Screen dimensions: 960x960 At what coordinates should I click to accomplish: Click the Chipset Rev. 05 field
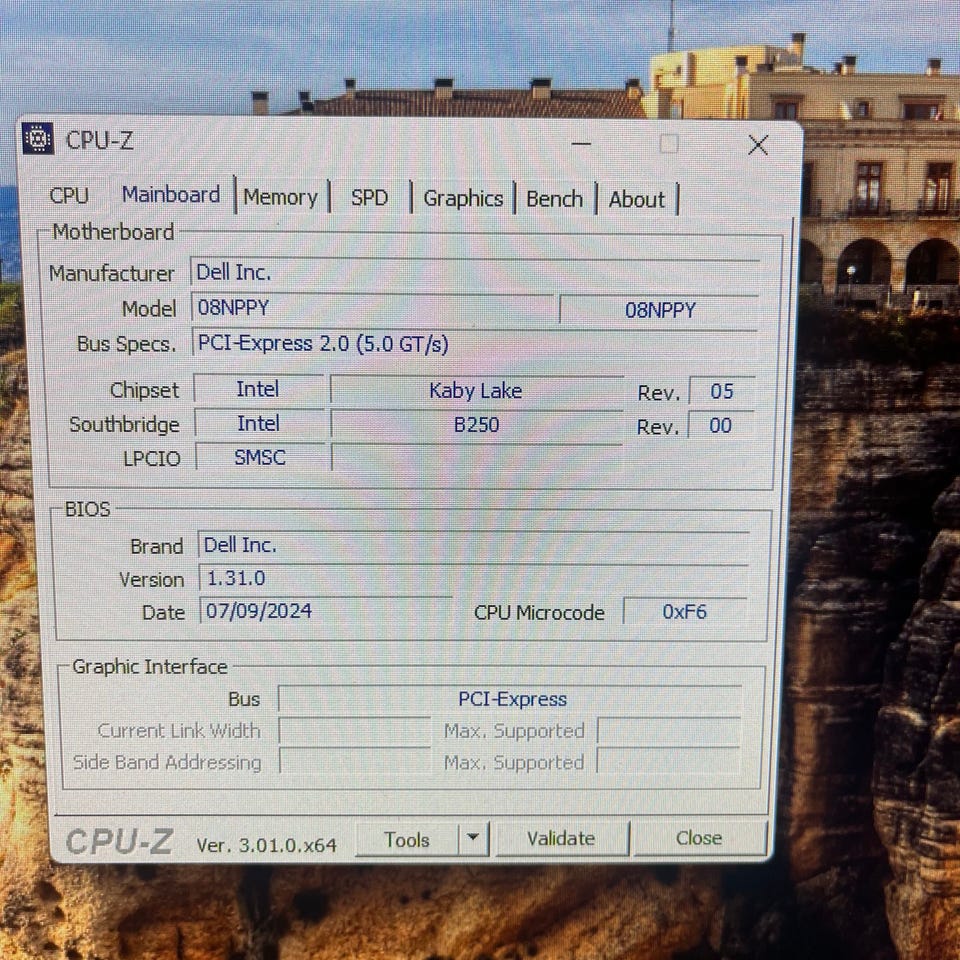722,391
